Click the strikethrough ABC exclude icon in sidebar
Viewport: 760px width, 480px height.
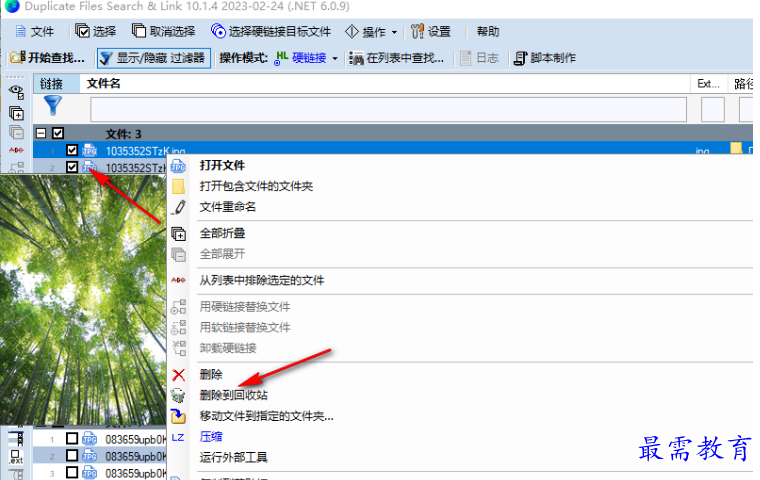16,150
